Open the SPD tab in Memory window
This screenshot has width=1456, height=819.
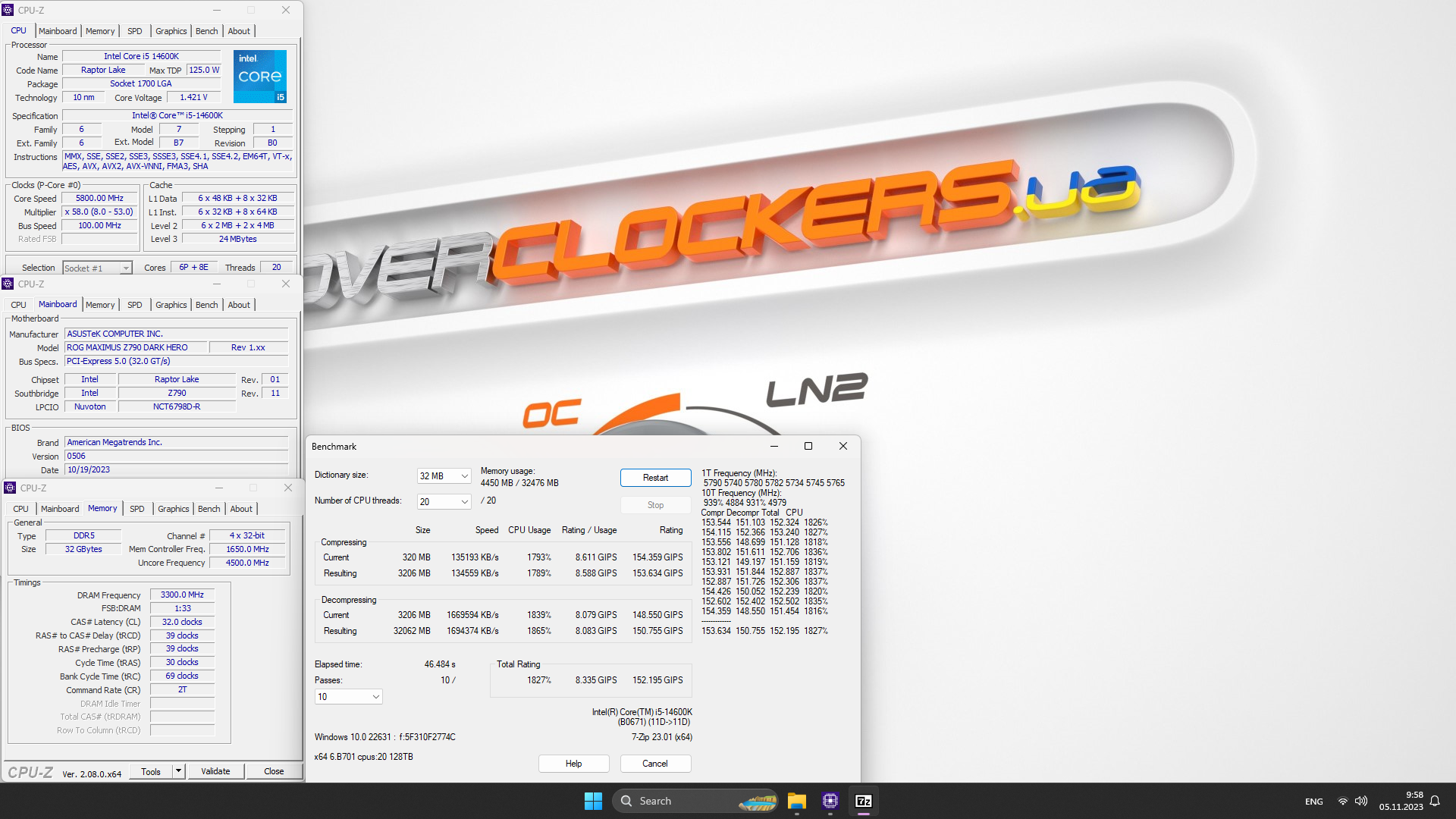(136, 509)
